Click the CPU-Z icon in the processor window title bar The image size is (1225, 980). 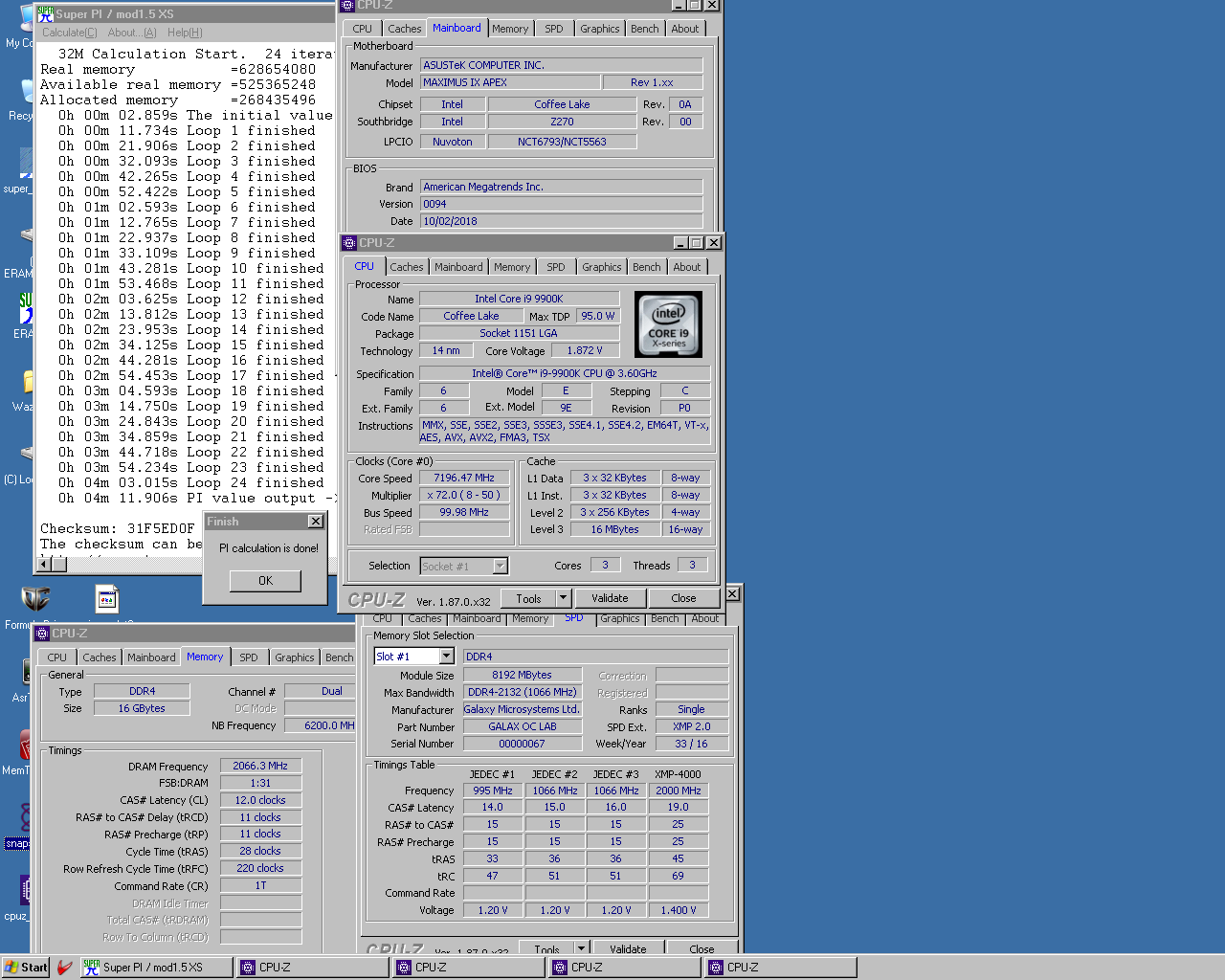pyautogui.click(x=349, y=243)
